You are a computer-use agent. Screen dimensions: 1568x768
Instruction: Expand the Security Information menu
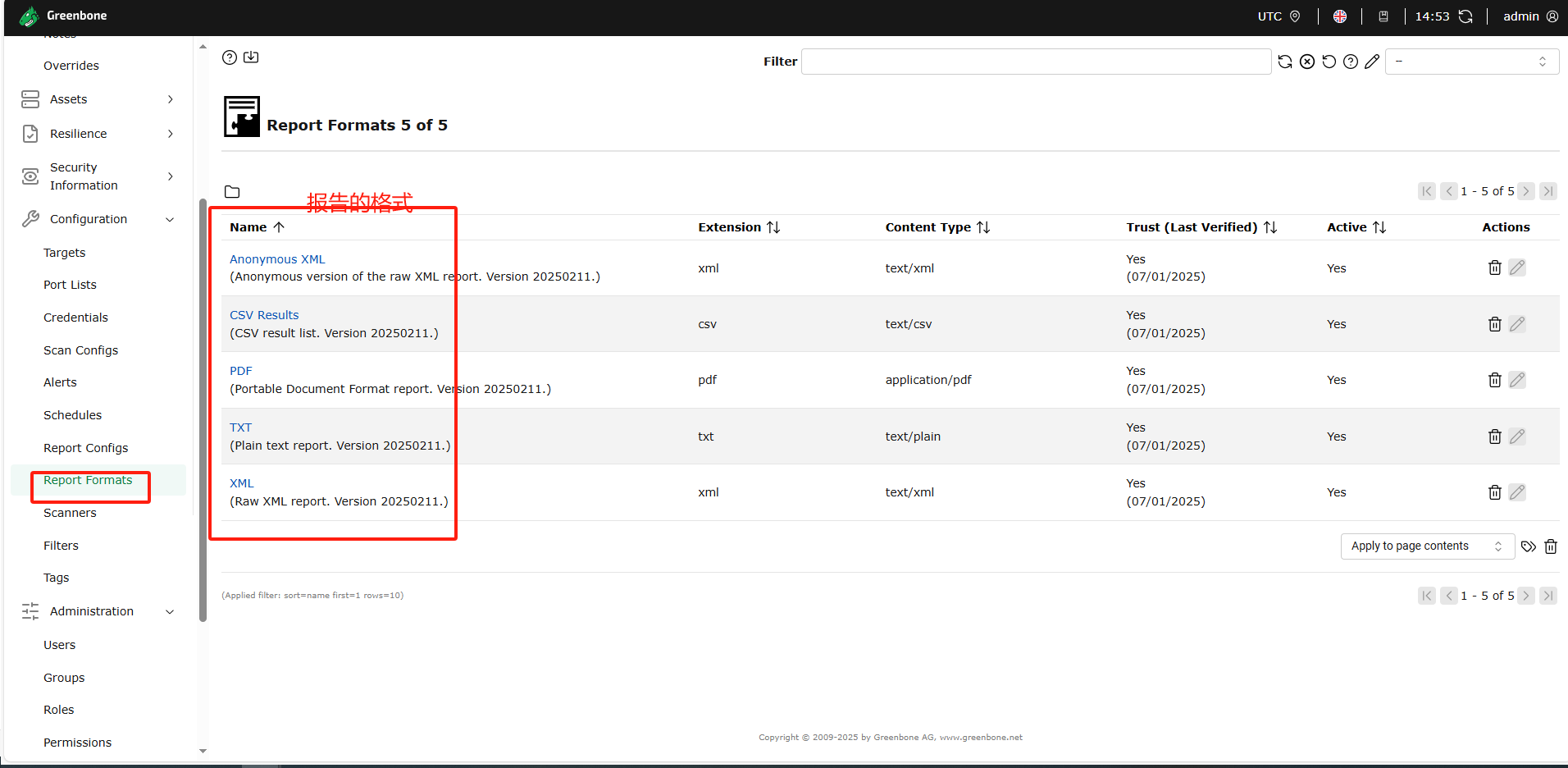tap(98, 176)
